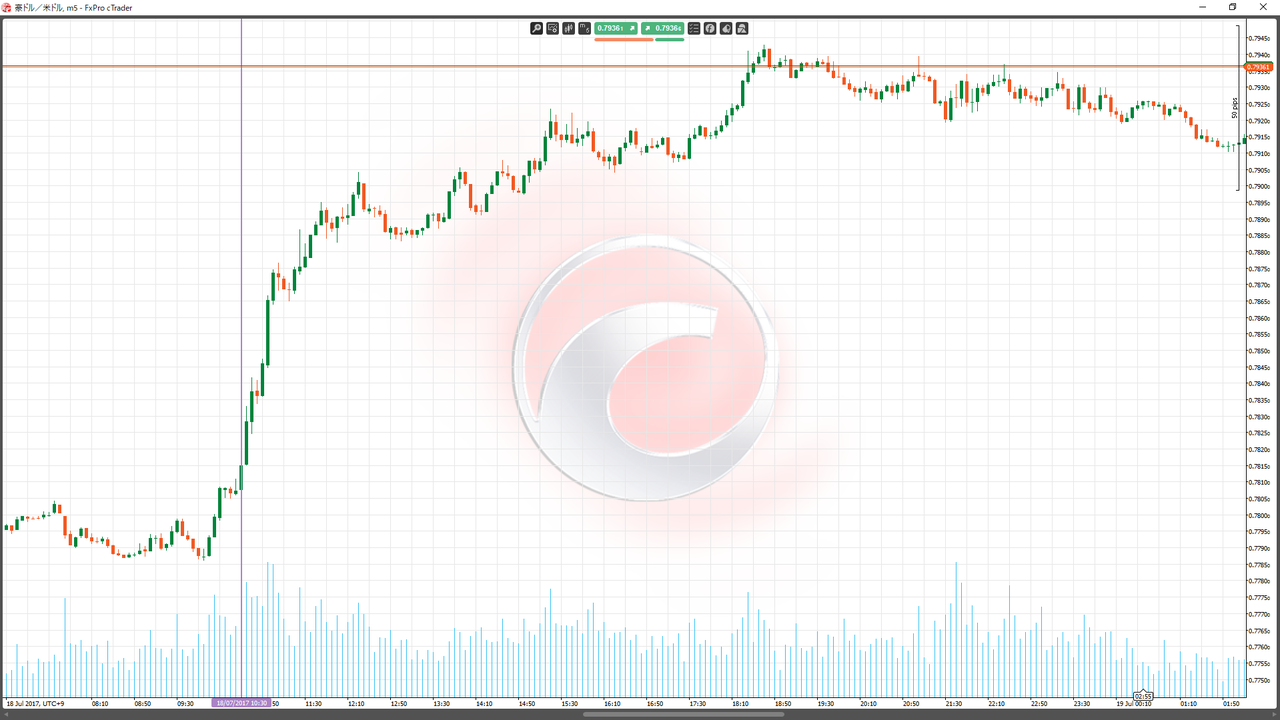This screenshot has width=1280, height=720.
Task: Share chart via Facebook icon
Action: pos(710,28)
